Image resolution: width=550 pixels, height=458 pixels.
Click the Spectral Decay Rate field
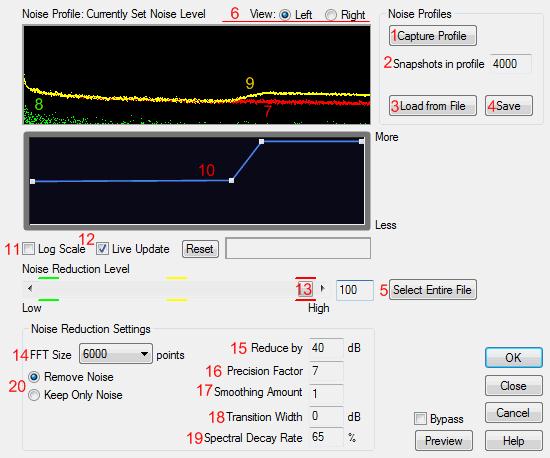[326, 437]
